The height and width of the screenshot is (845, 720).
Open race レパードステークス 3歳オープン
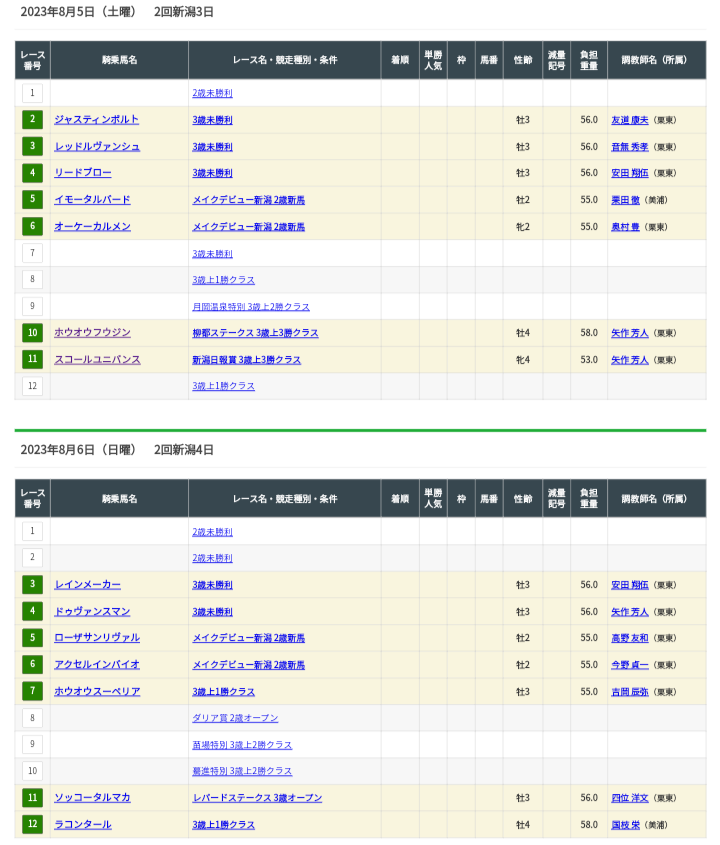point(257,798)
